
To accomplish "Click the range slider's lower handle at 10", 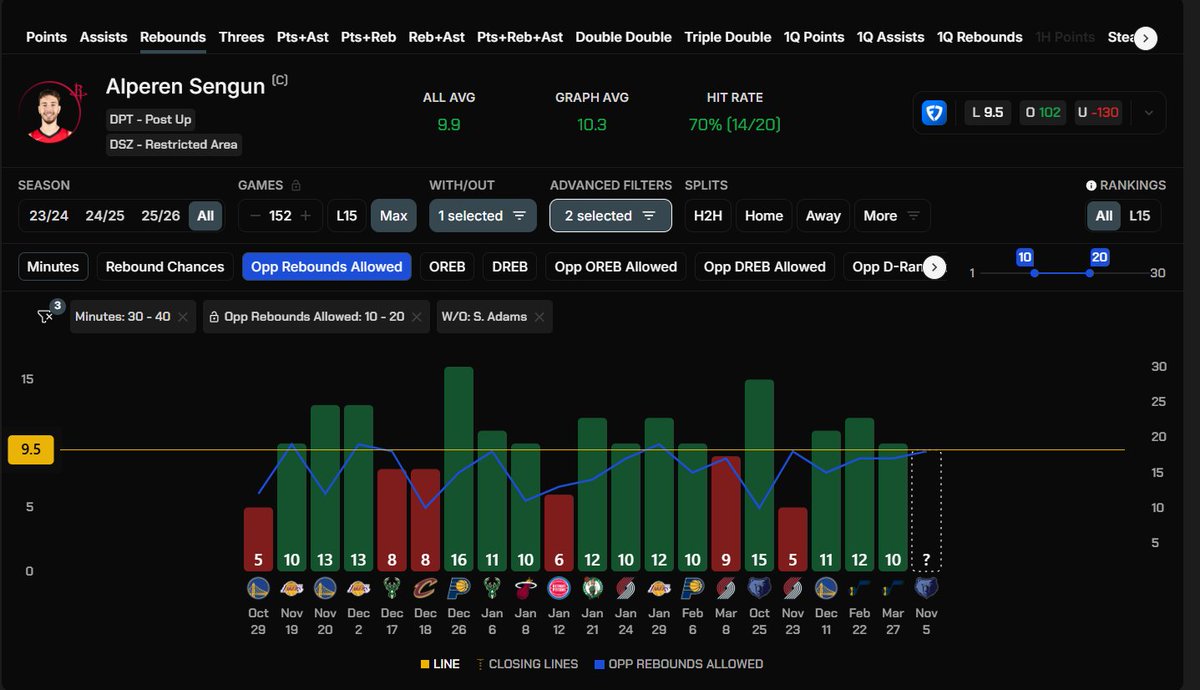I will tap(1034, 273).
